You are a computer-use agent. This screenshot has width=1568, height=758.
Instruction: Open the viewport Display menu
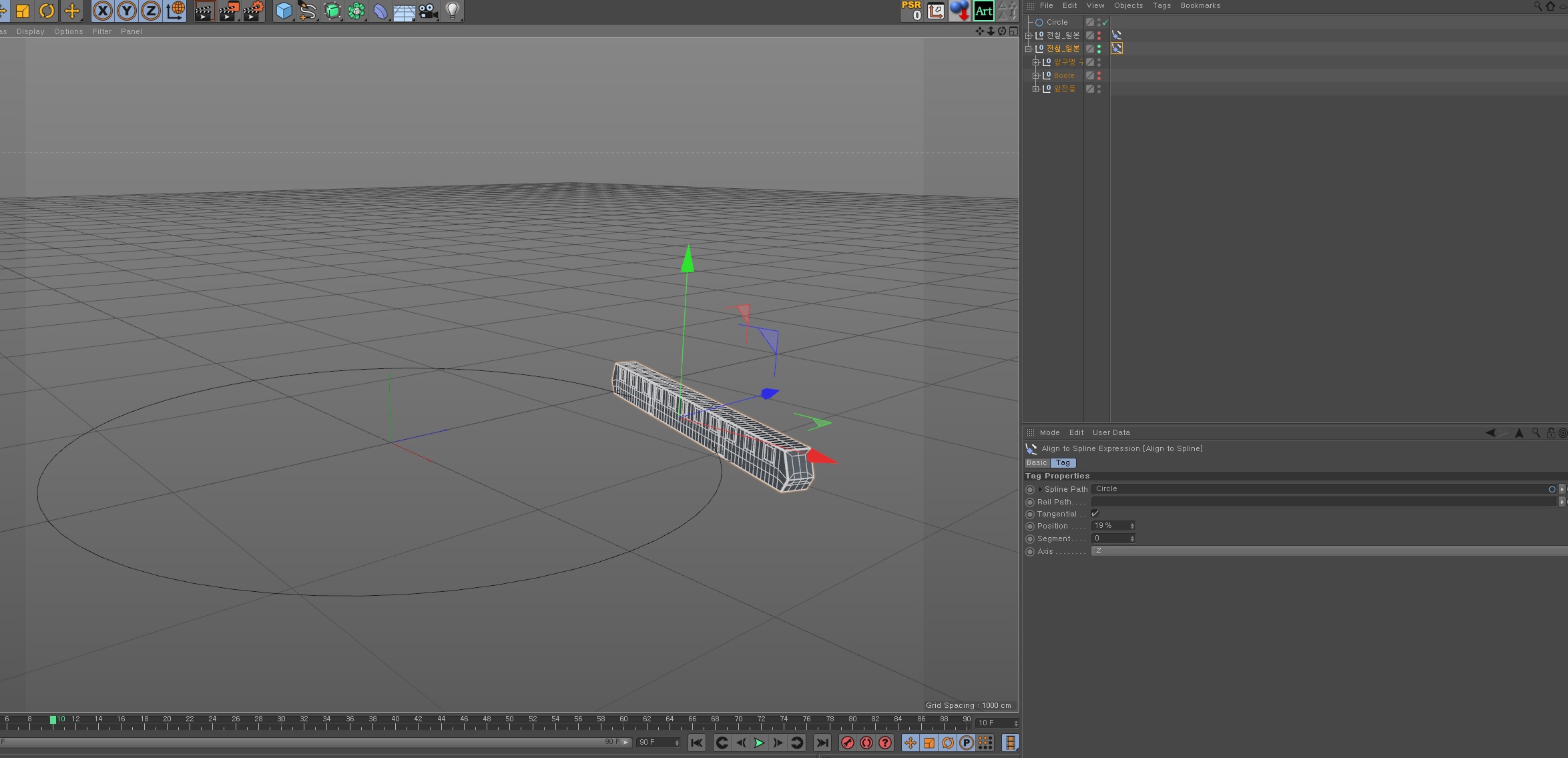click(x=31, y=31)
